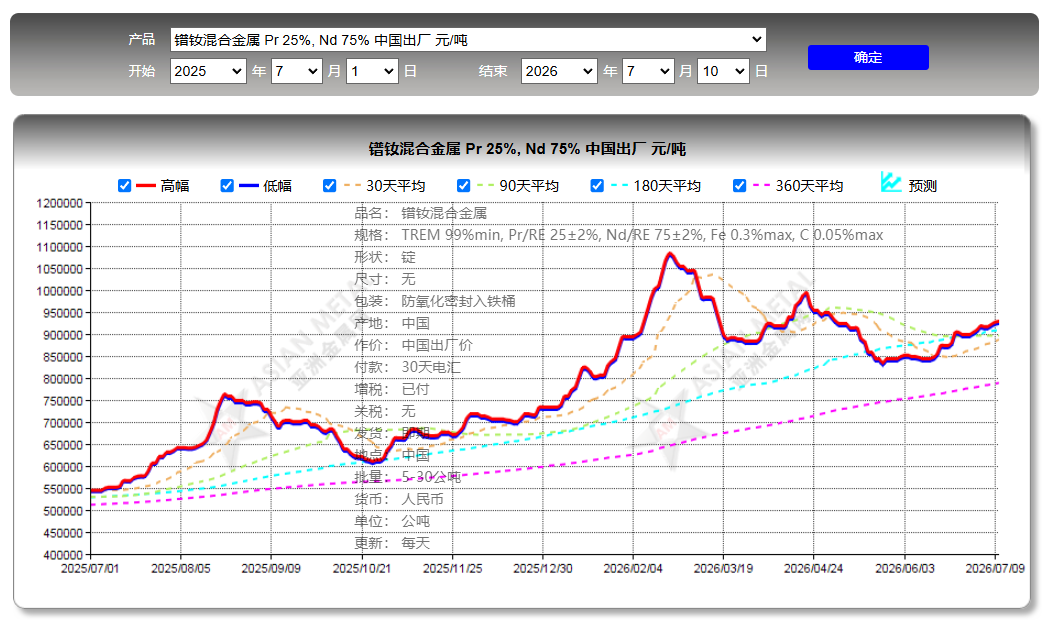Viewport: 1044px width, 620px height.
Task: Click the x-axis date 2025/11/25
Action: (x=453, y=568)
